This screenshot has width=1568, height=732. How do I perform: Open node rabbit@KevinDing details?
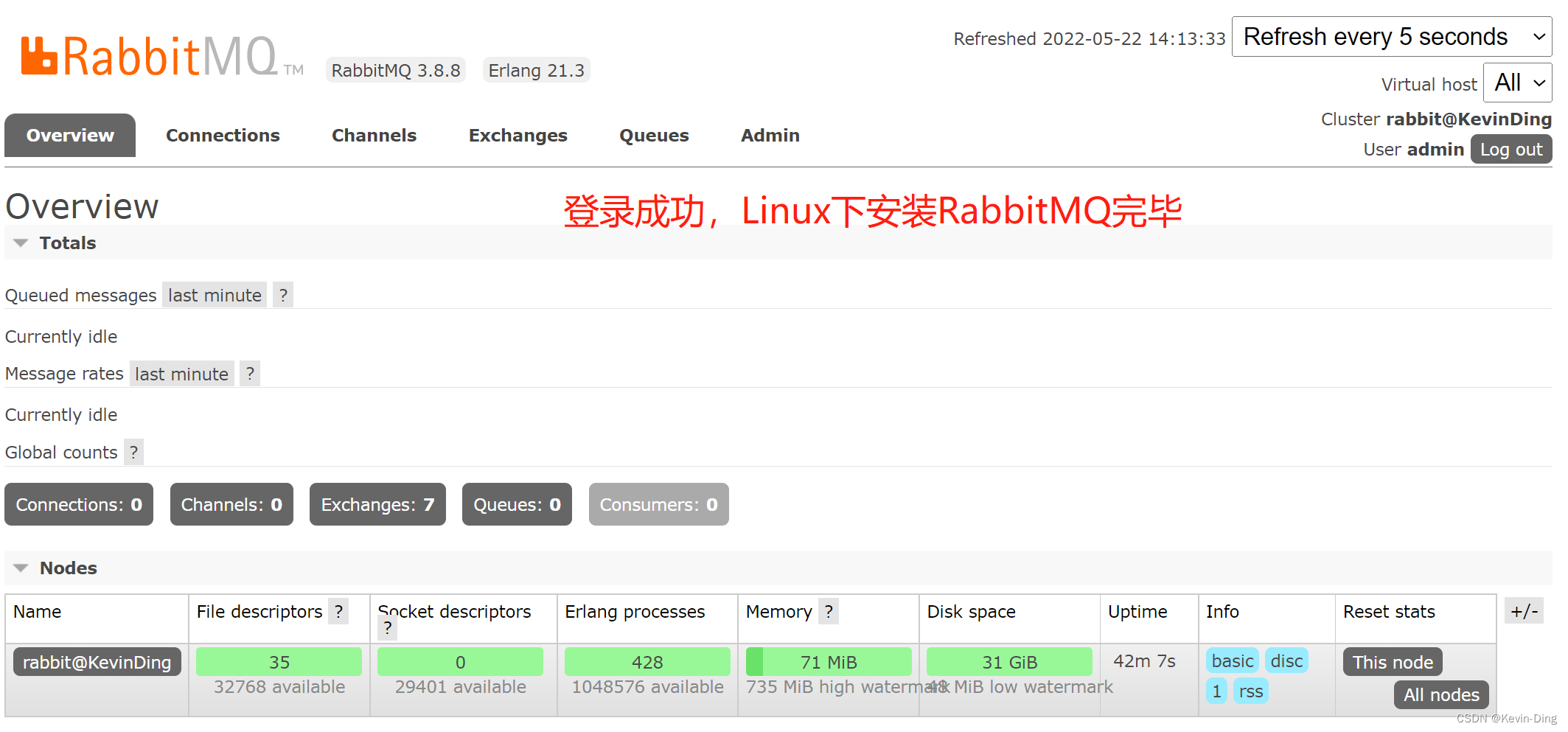(x=97, y=662)
